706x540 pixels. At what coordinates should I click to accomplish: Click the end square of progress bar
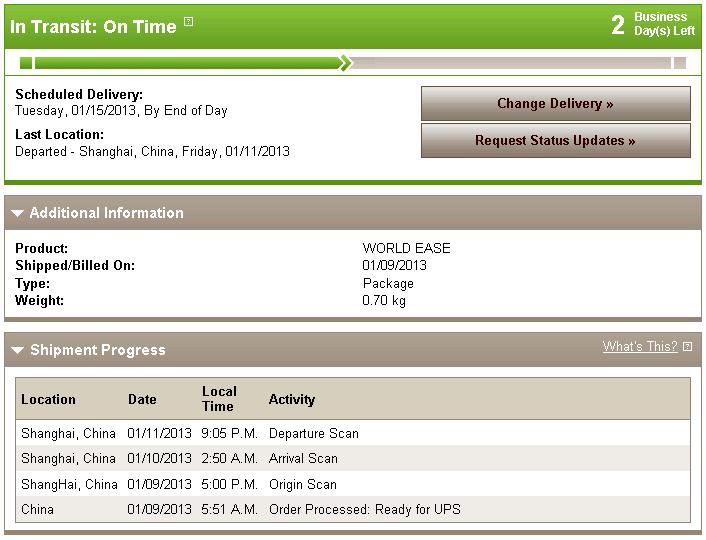tap(680, 63)
